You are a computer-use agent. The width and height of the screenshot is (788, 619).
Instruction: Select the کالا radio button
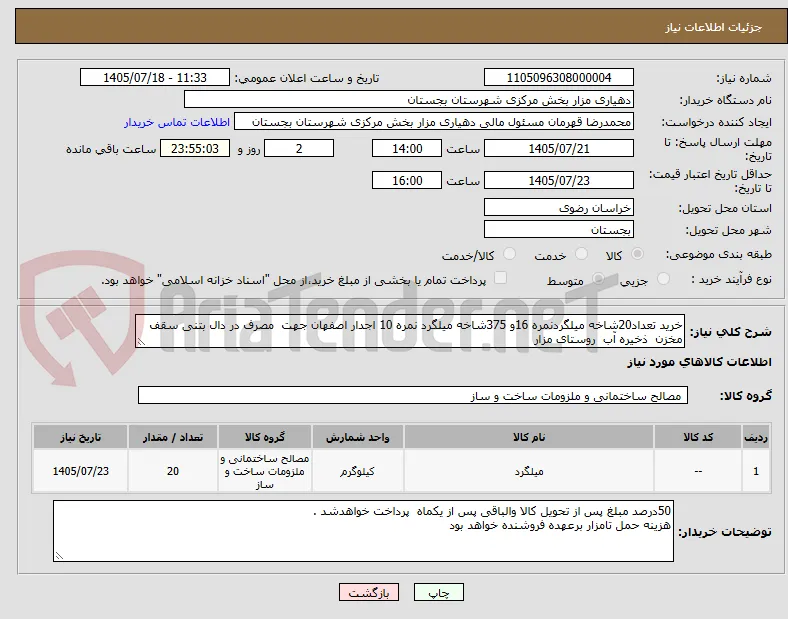tap(637, 254)
